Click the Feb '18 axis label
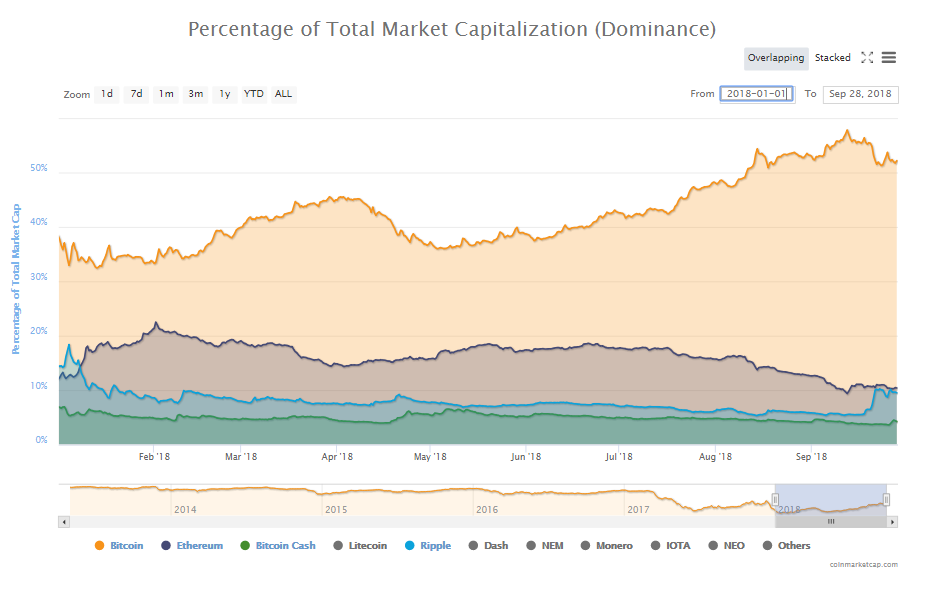The width and height of the screenshot is (950, 589). (x=154, y=457)
